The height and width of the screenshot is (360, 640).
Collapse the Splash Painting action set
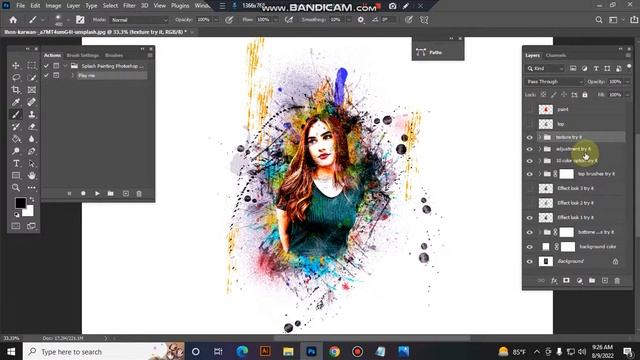point(65,66)
